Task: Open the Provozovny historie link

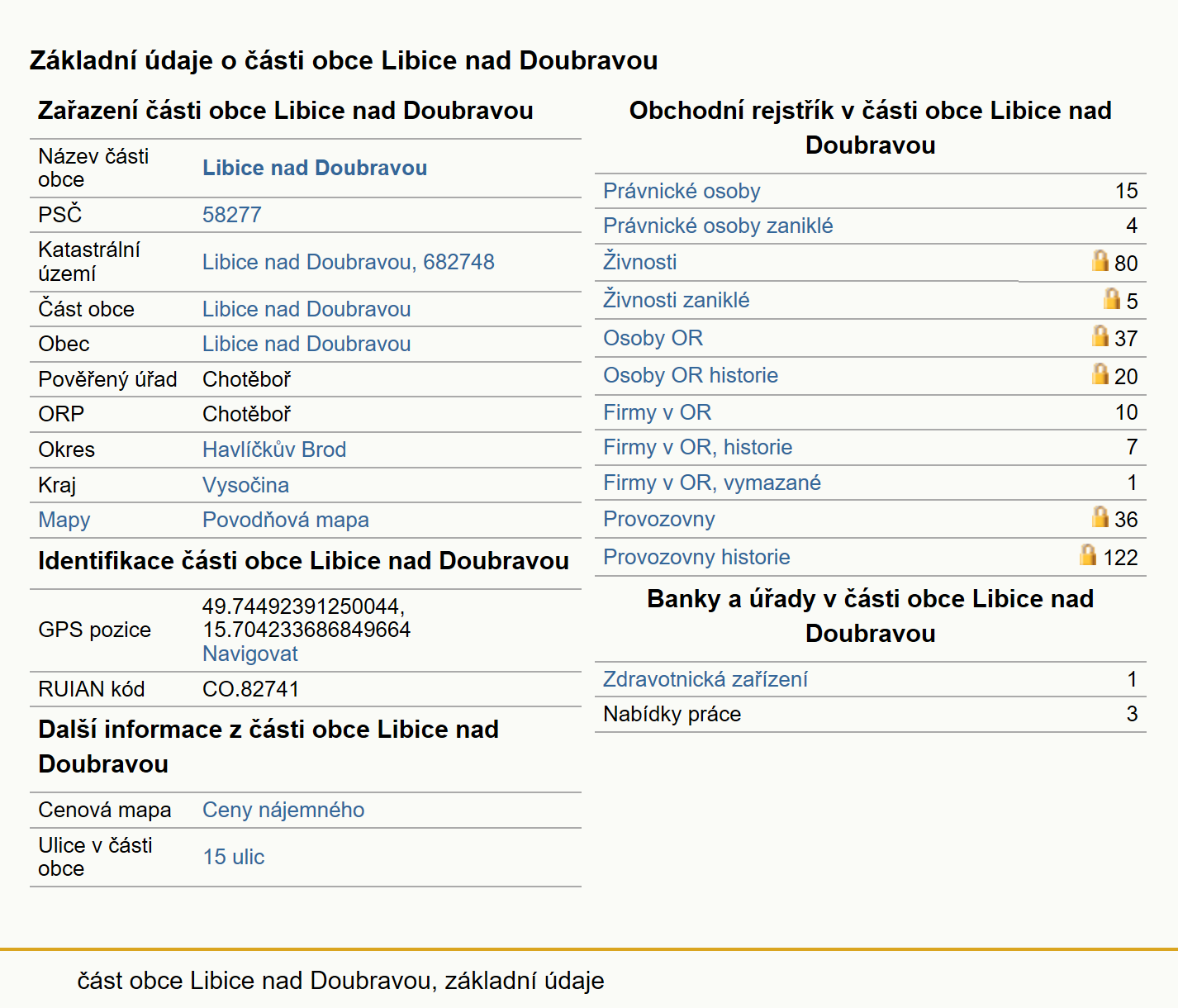Action: pos(696,557)
